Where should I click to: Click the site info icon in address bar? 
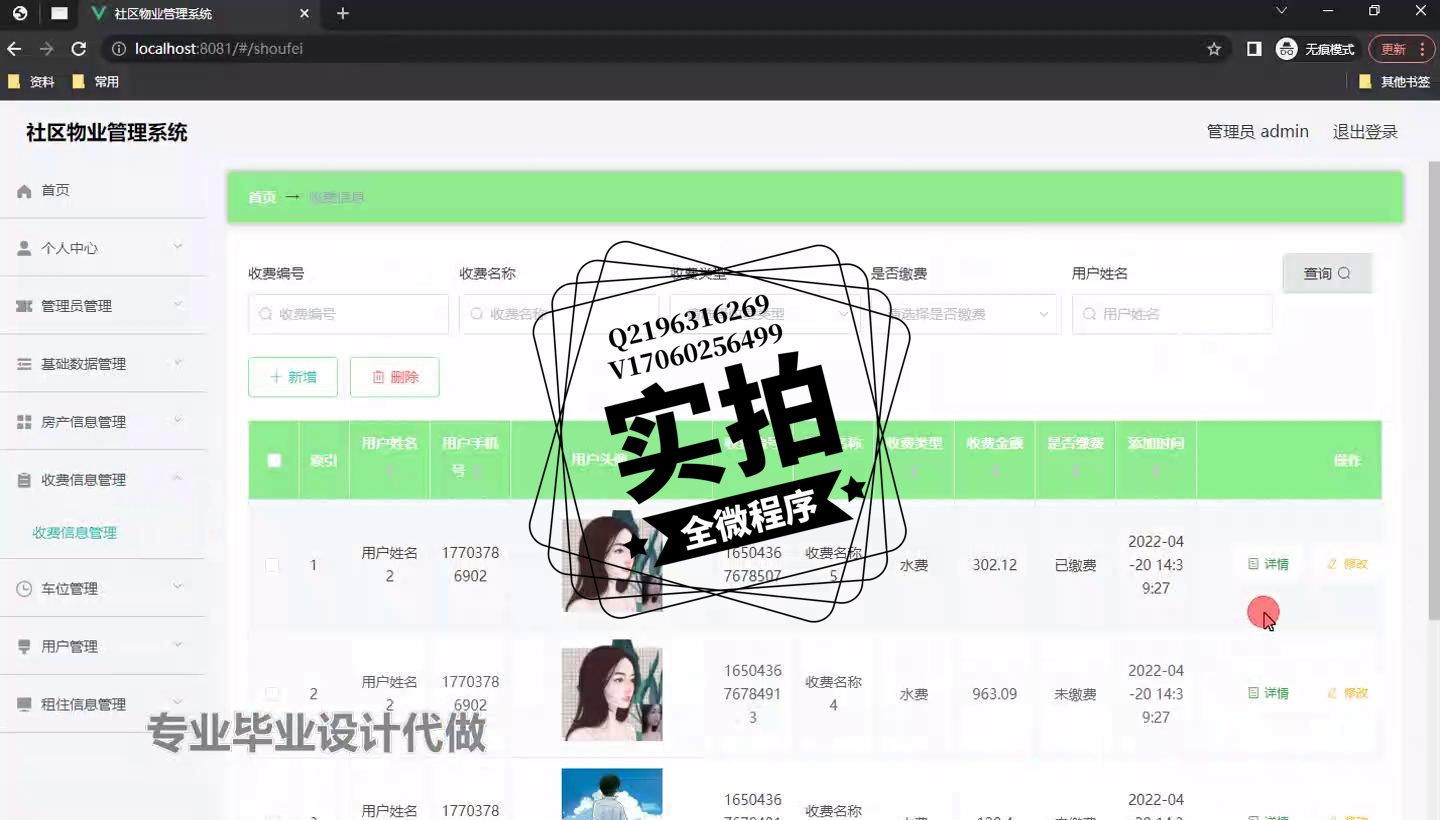pos(118,49)
